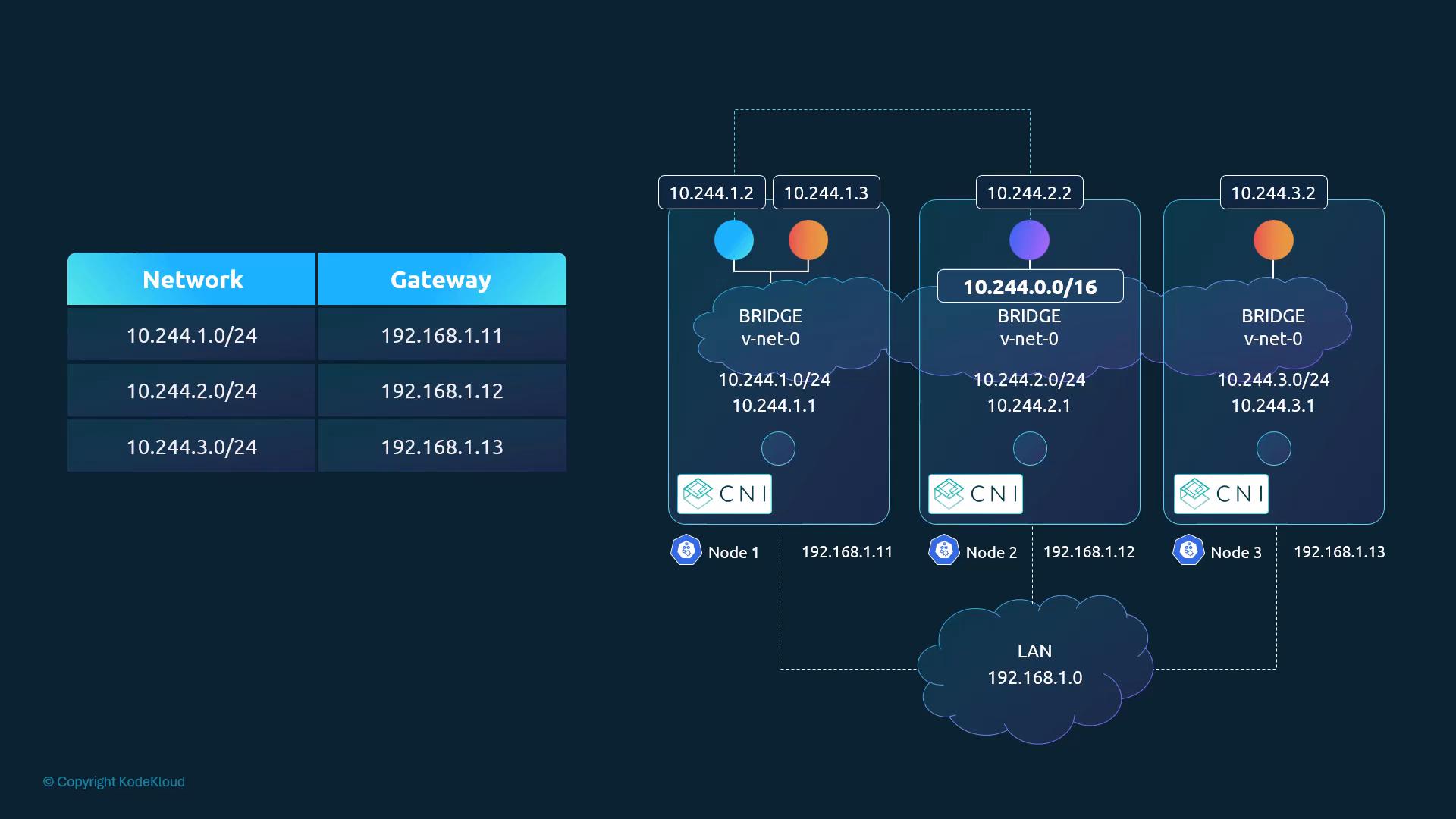Click the 10.244.0.0/16 network label
Screen dimensions: 1456x819
[x=1031, y=287]
